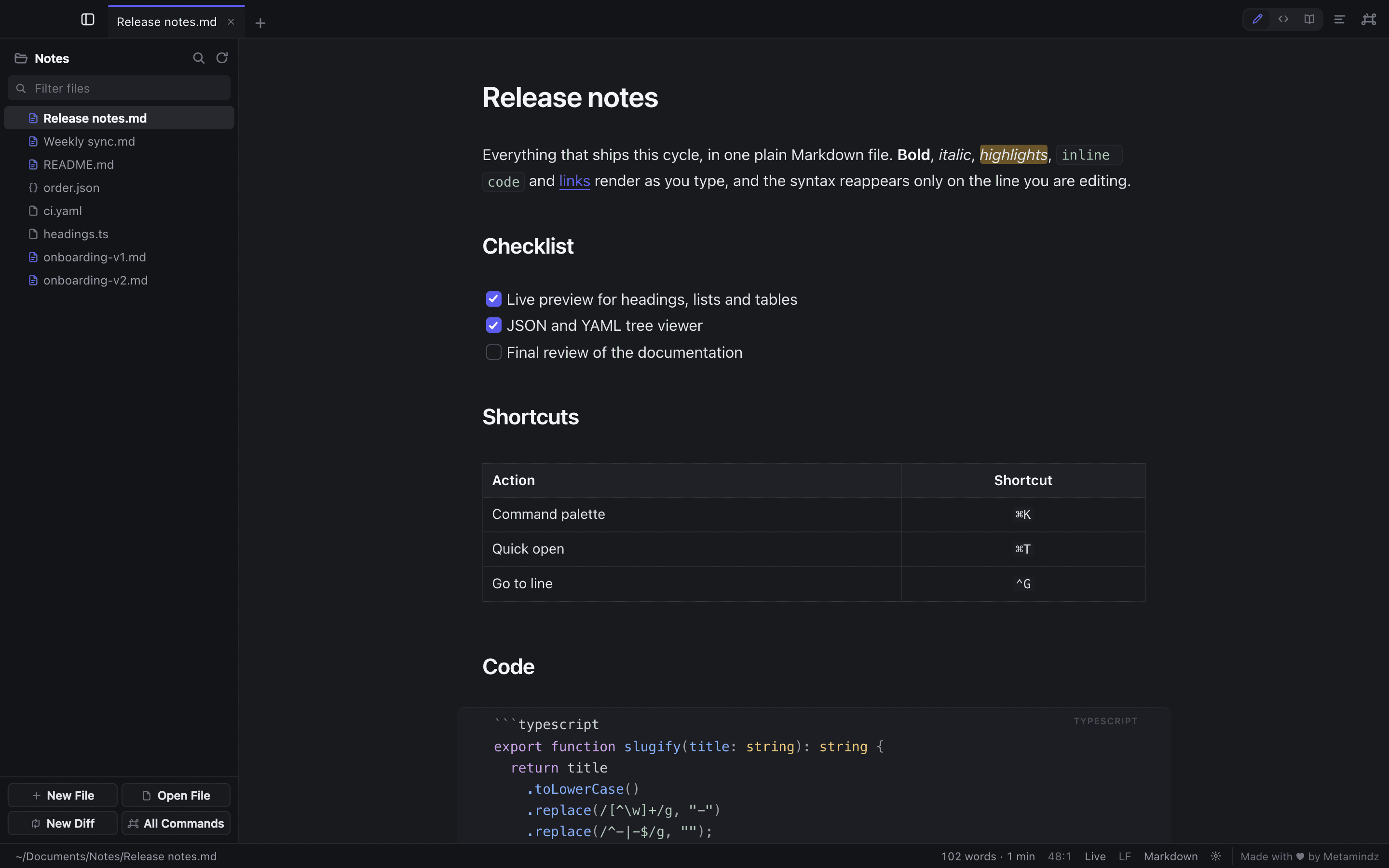This screenshot has width=1389, height=868.
Task: Uncheck Live preview for headings checkbox
Action: tap(493, 299)
